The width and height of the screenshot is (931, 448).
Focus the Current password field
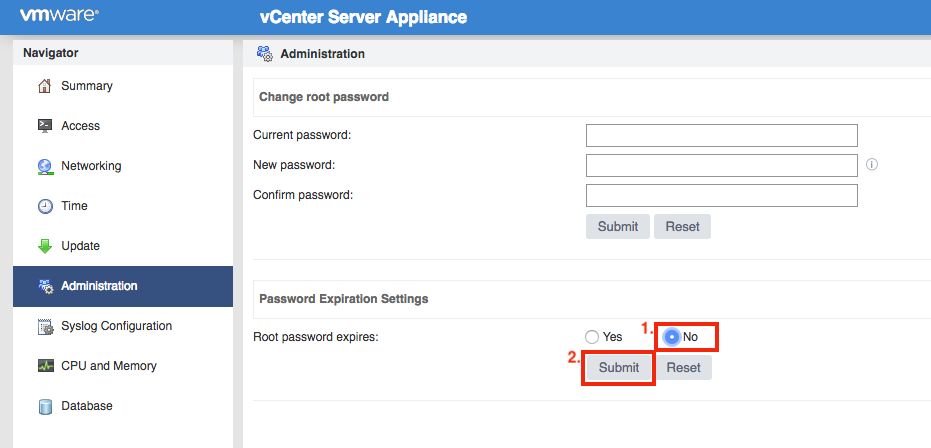721,135
